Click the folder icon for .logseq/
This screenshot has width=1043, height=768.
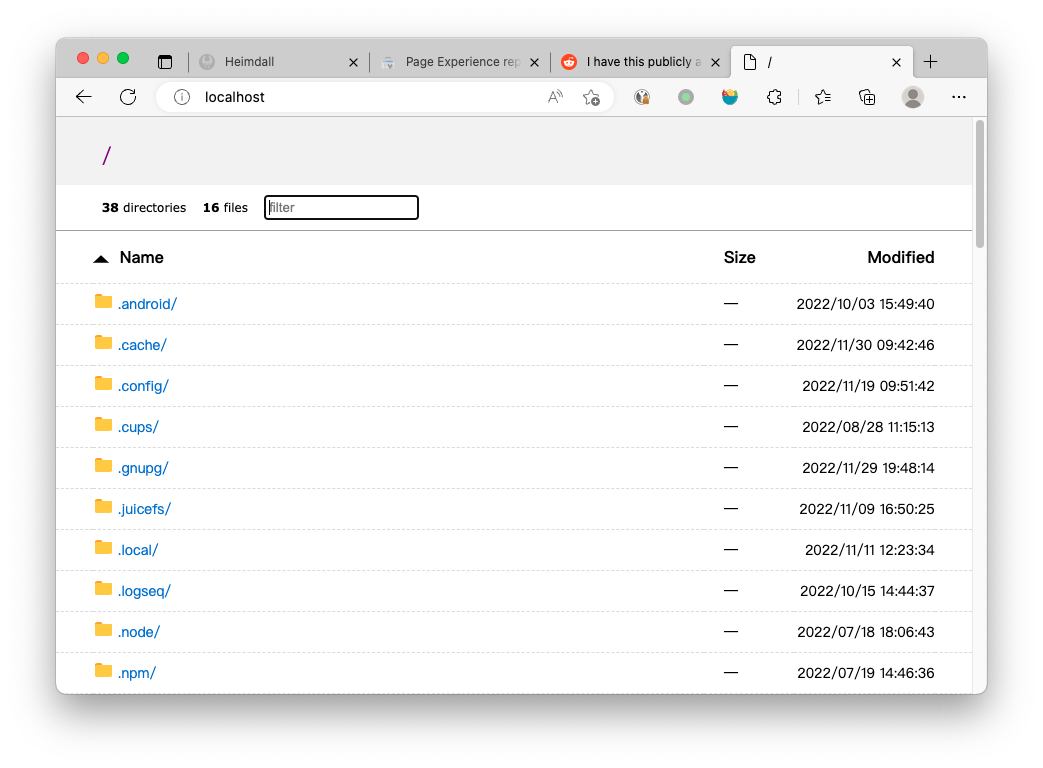point(103,589)
